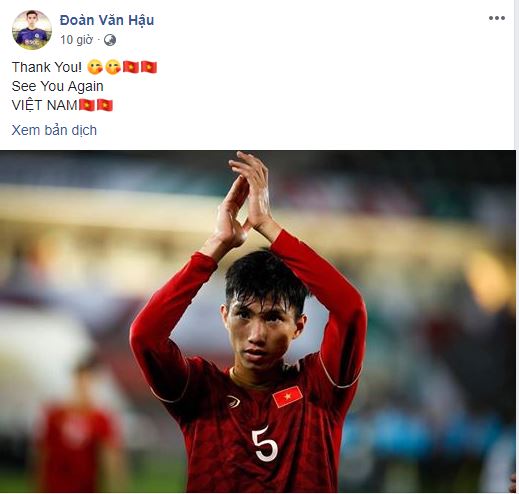The image size is (519, 494).
Task: Click first Vietnam flag emoji after Thank You
Action: click(x=131, y=67)
